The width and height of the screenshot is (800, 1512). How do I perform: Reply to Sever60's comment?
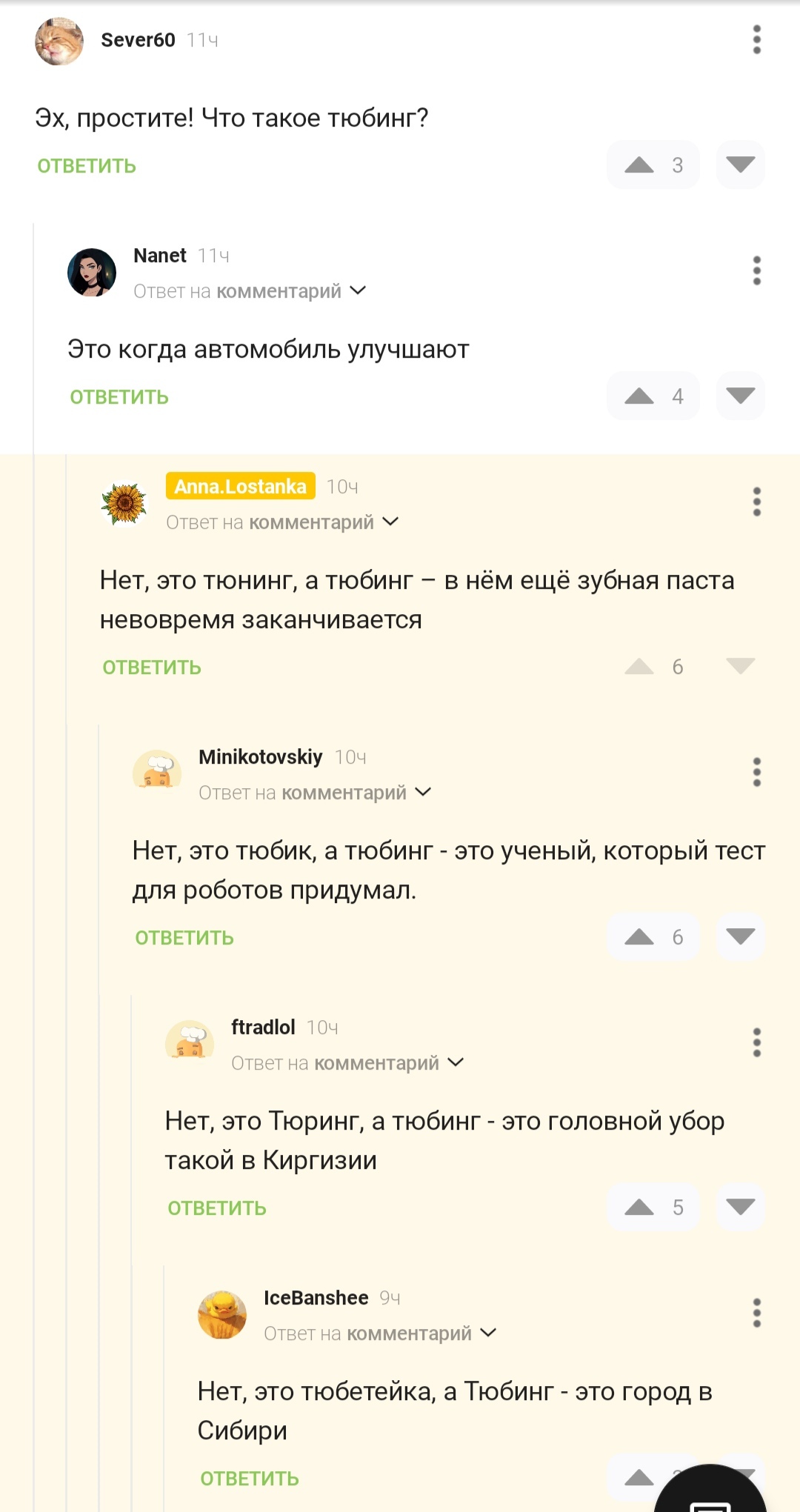point(87,166)
